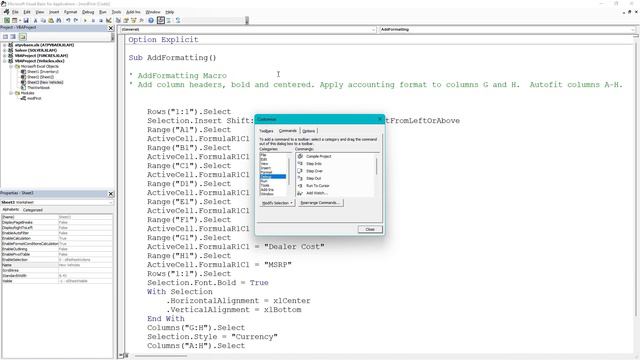The height and width of the screenshot is (360, 640).
Task: Open the Help menu
Action: (170, 12)
